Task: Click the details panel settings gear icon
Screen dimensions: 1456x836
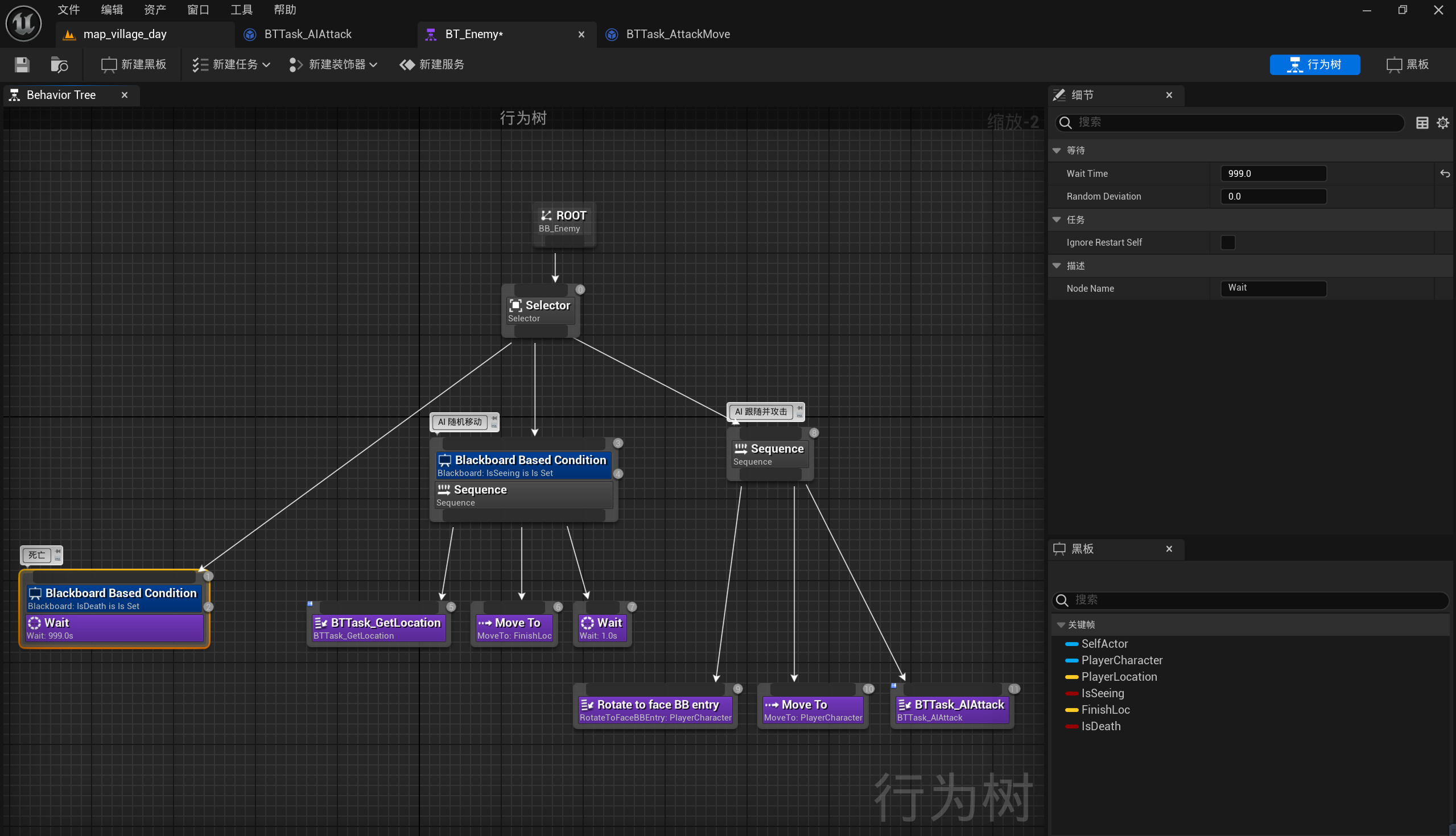Action: (1442, 122)
